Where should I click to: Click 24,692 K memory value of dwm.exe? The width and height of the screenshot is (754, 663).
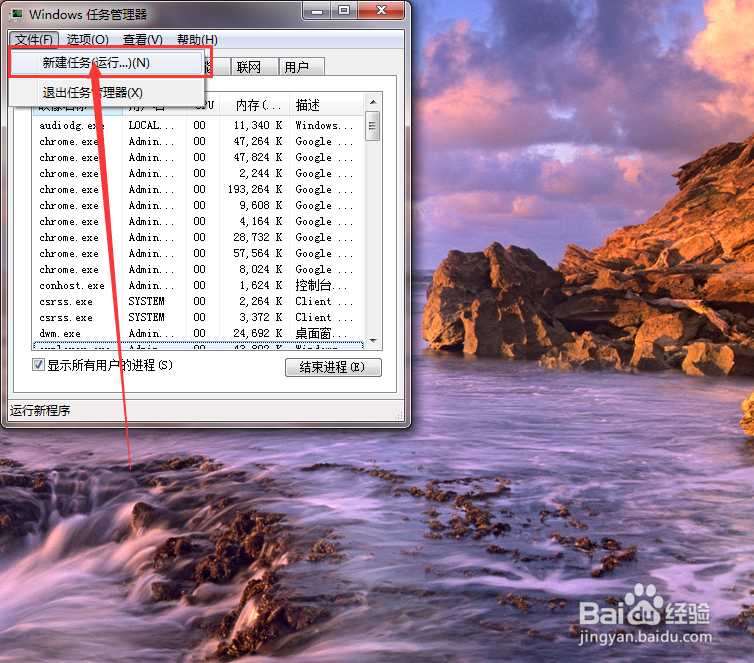258,334
